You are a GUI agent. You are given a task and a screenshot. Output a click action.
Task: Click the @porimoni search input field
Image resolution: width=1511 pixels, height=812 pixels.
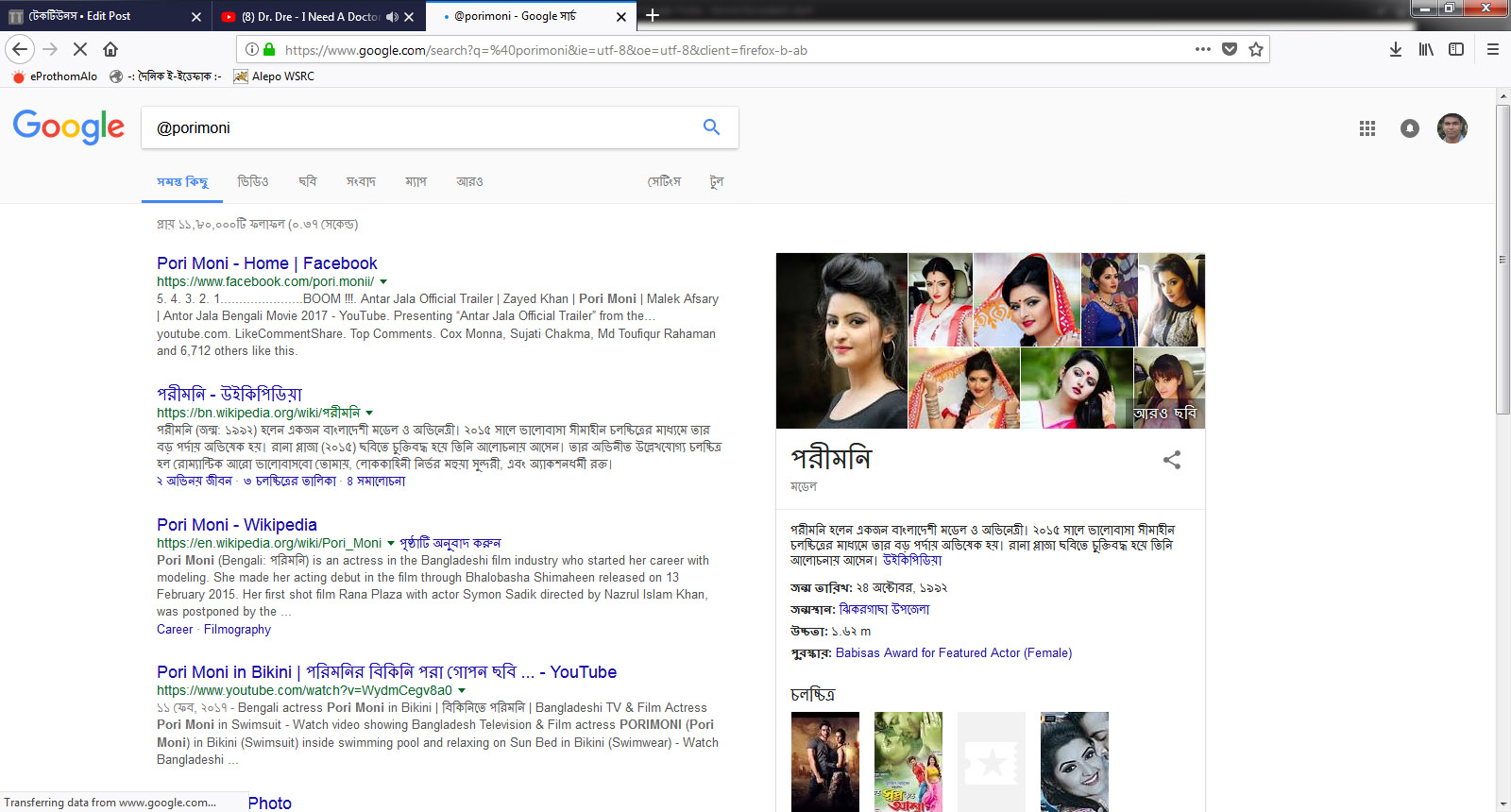pyautogui.click(x=420, y=128)
